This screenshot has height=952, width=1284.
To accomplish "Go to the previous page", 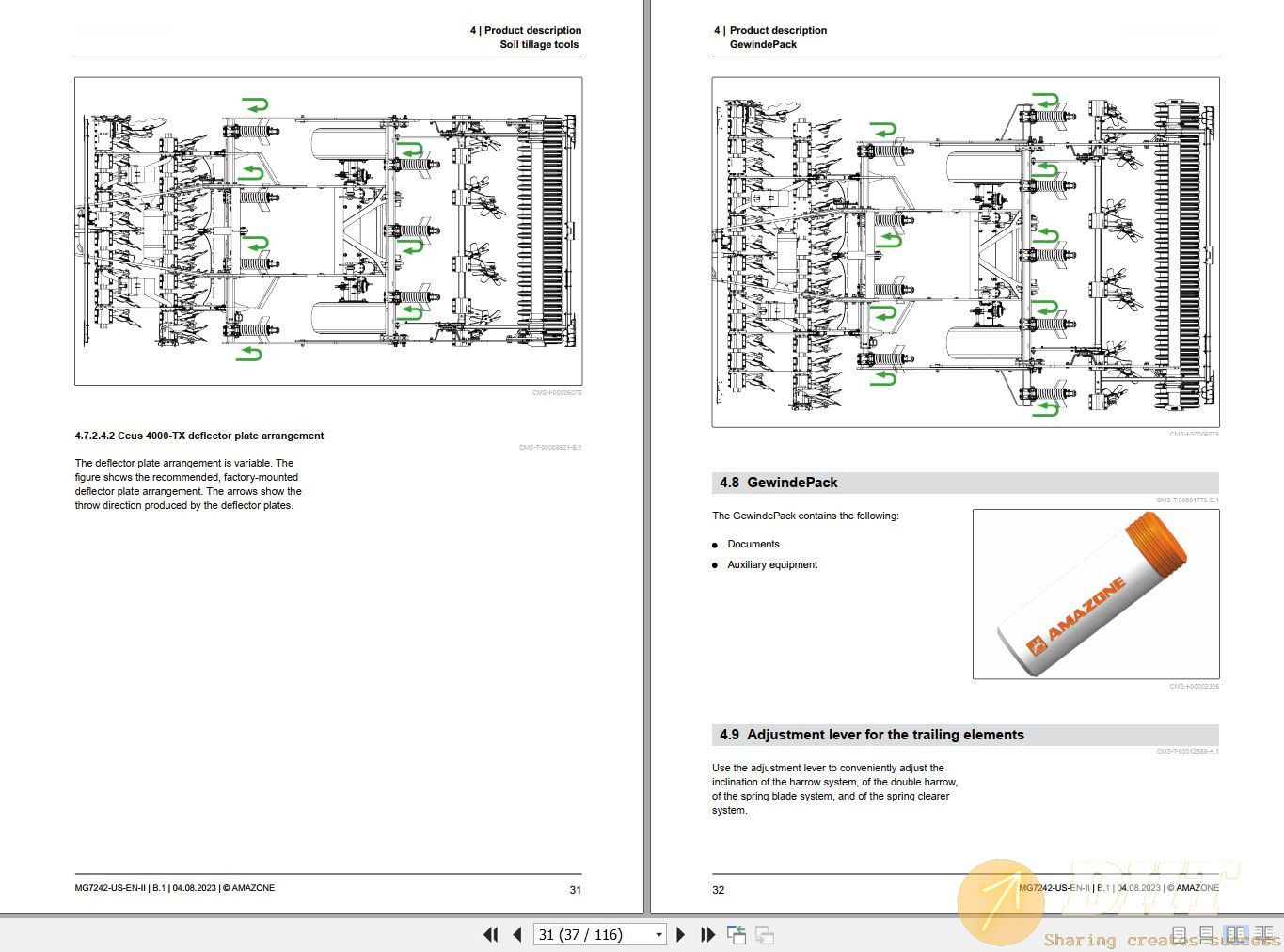I will pos(517,934).
